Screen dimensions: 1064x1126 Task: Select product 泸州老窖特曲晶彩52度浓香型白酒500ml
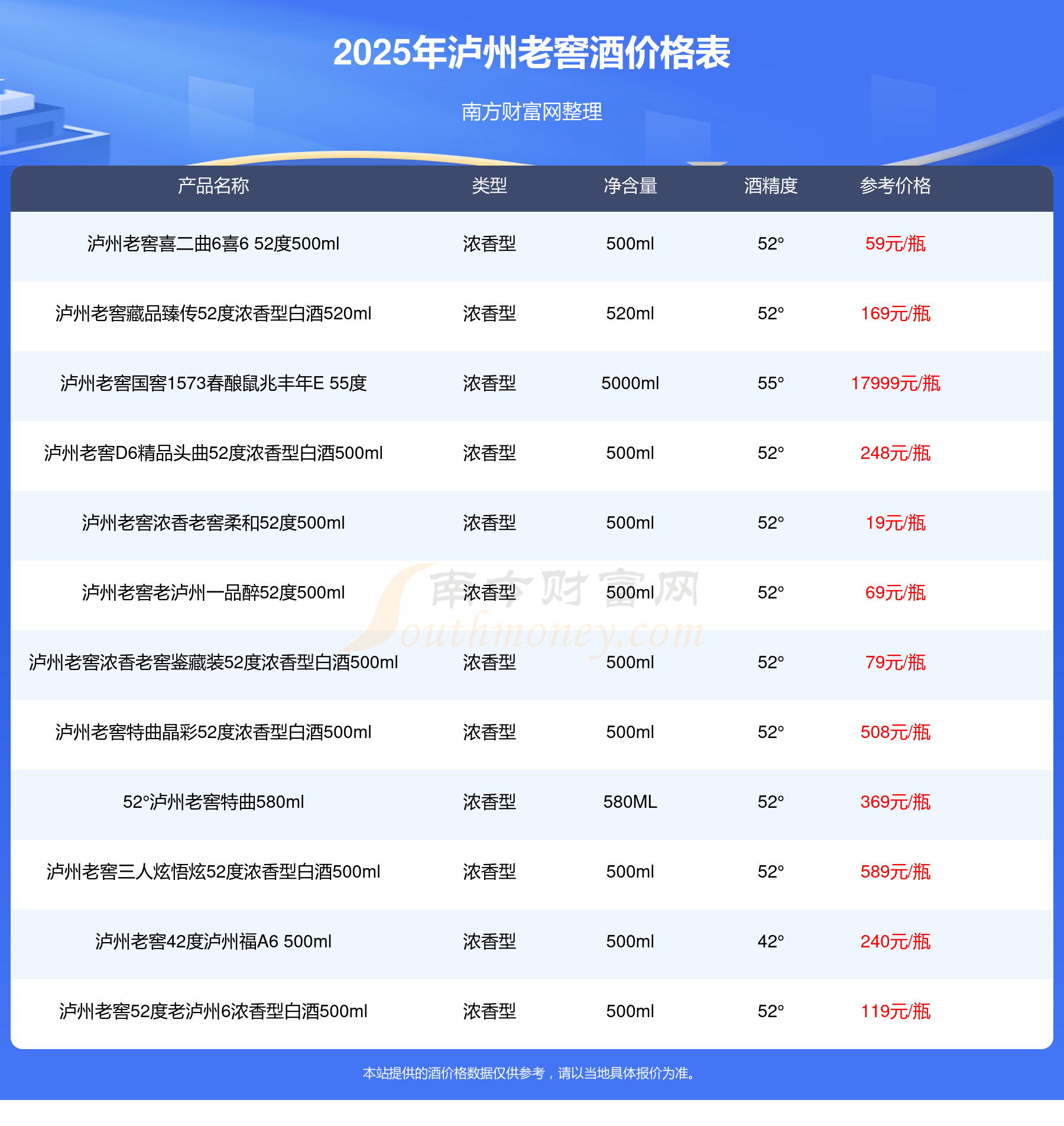click(213, 732)
